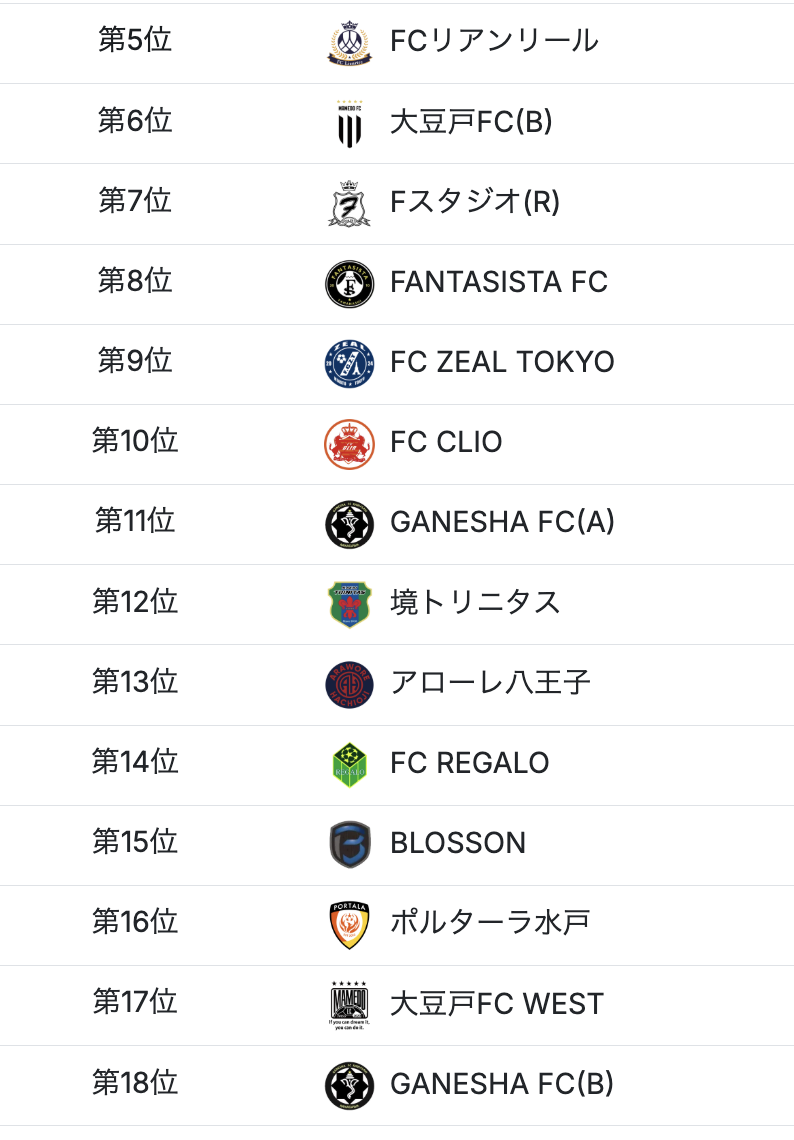Click the 境トリニタス green shield crest
The width and height of the screenshot is (794, 1140).
349,604
